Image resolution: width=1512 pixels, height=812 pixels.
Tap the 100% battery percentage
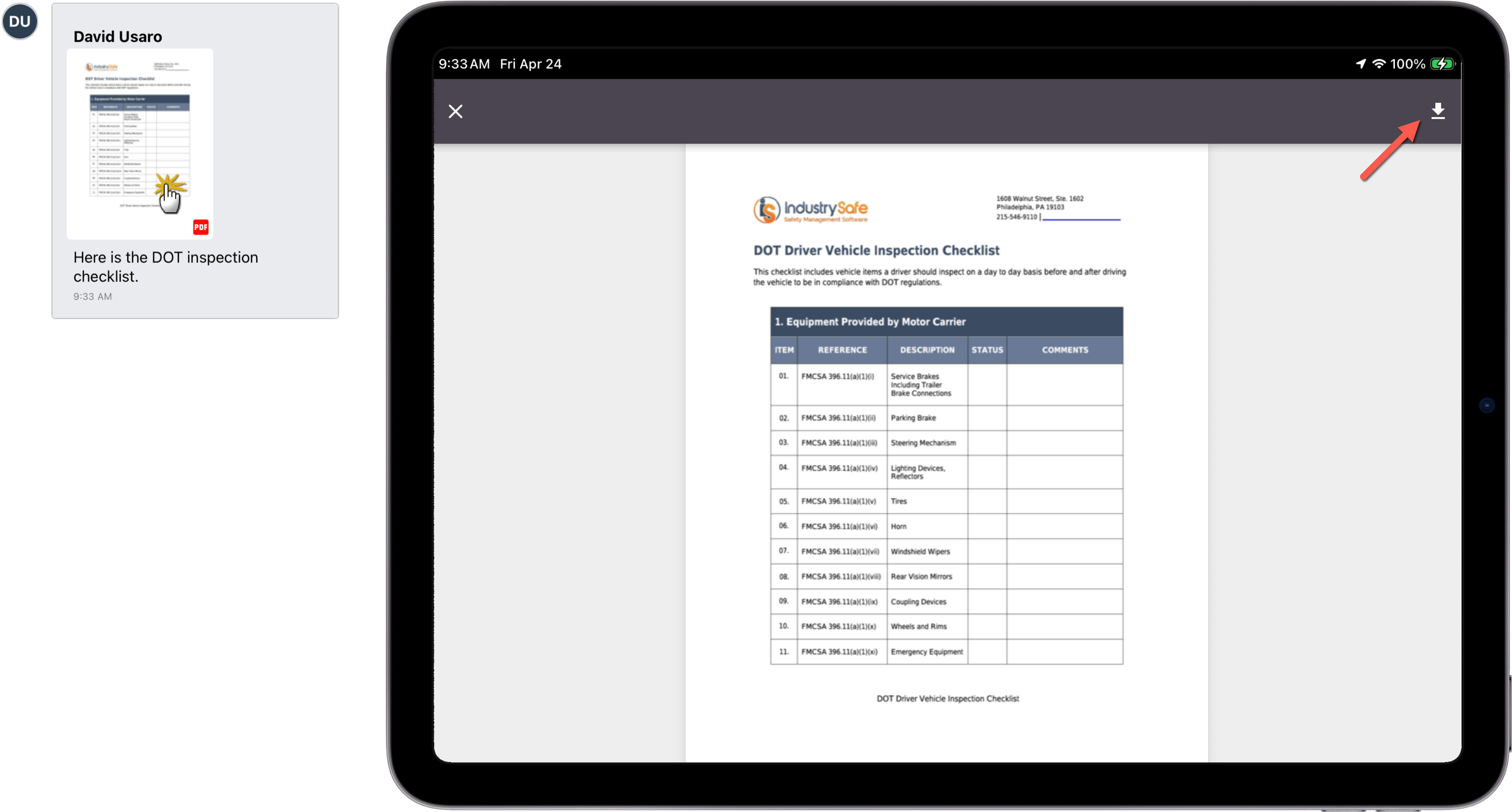tap(1408, 64)
